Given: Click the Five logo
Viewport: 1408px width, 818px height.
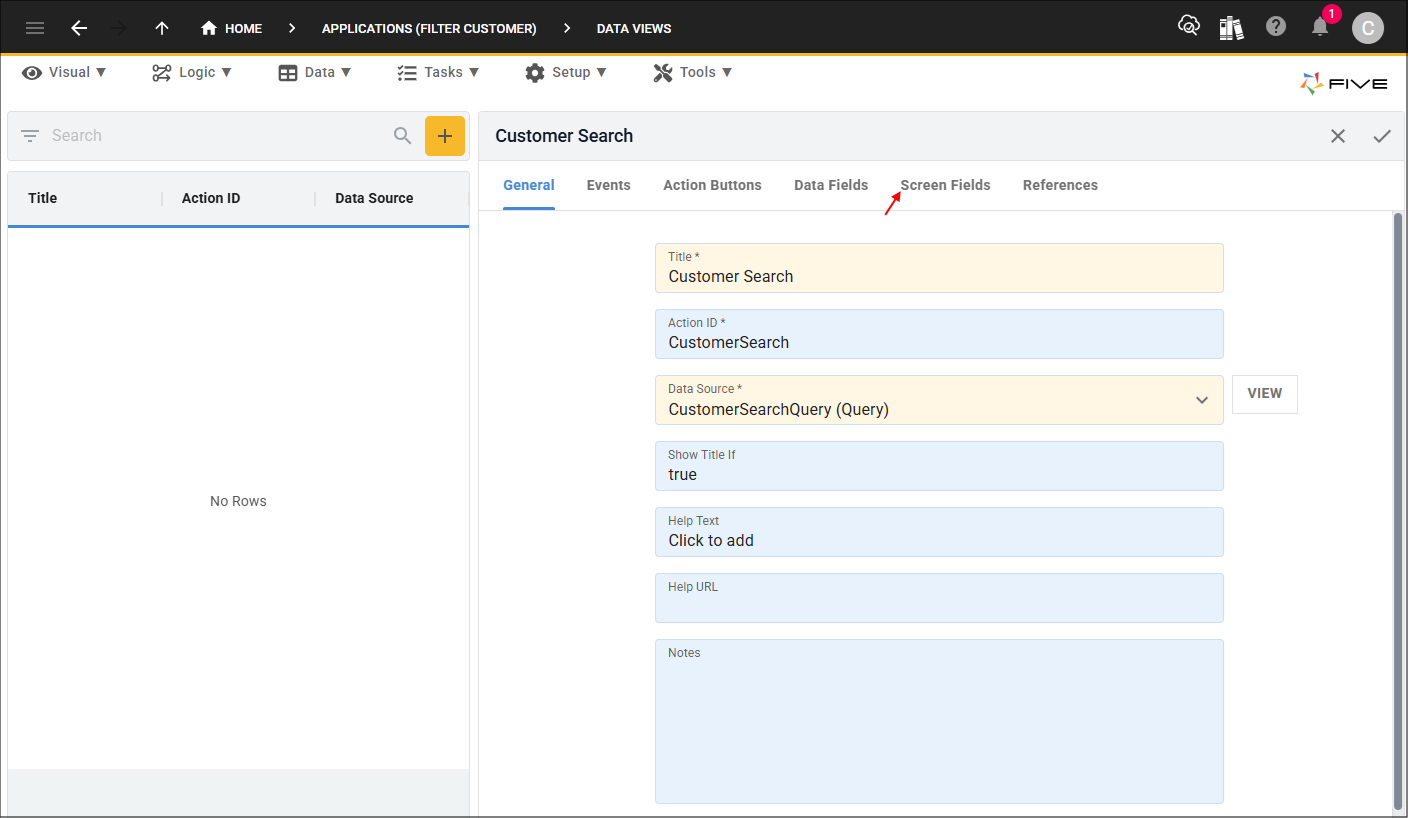Looking at the screenshot, I should (1344, 84).
